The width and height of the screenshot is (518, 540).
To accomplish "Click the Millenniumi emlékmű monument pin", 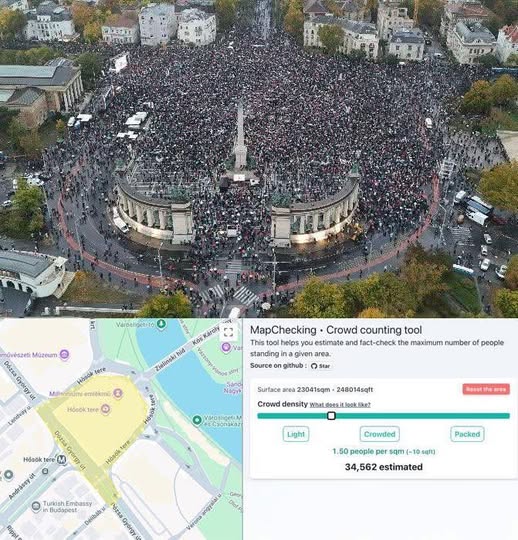I will [x=118, y=393].
